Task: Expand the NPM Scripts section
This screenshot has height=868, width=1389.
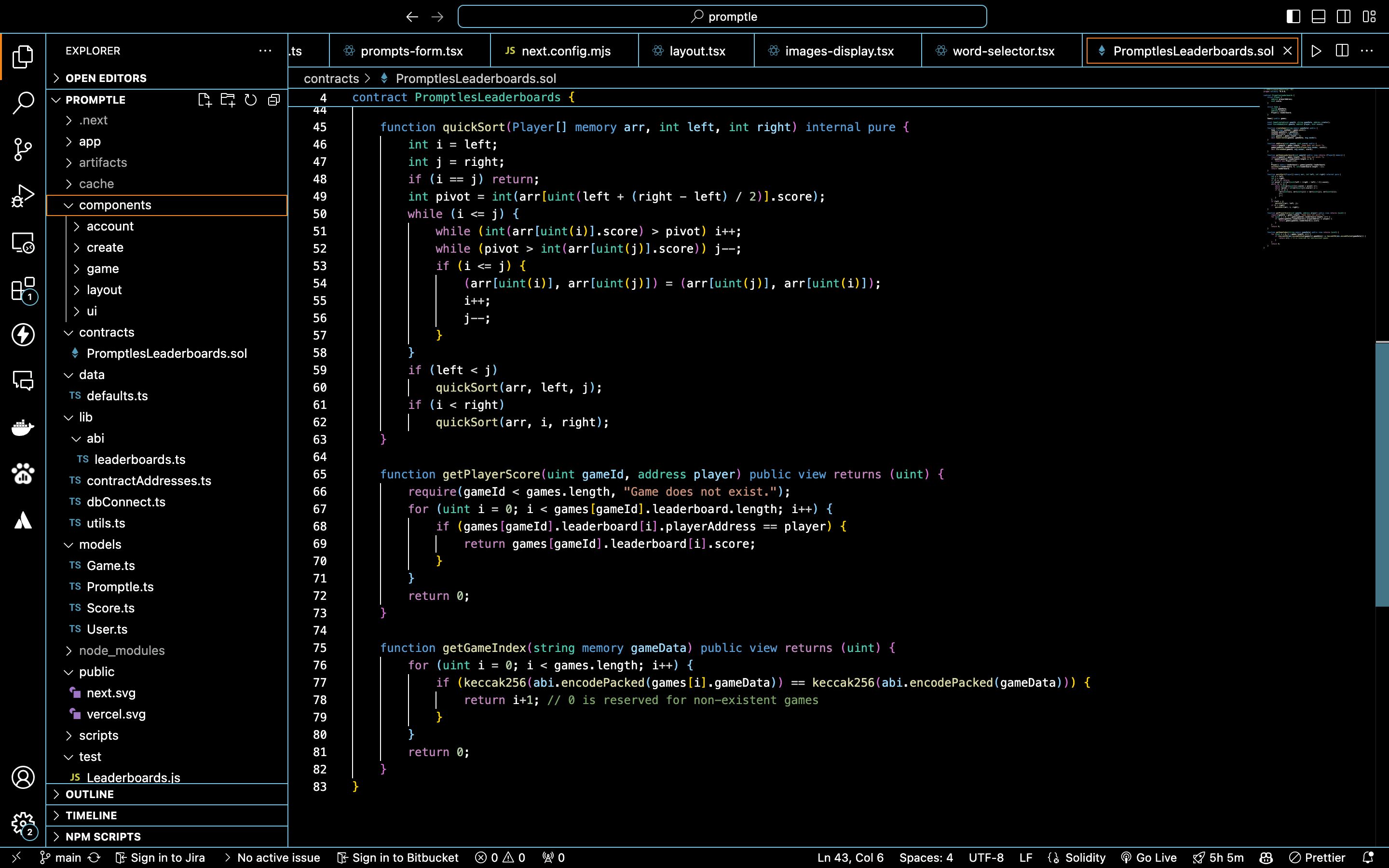Action: [167, 837]
